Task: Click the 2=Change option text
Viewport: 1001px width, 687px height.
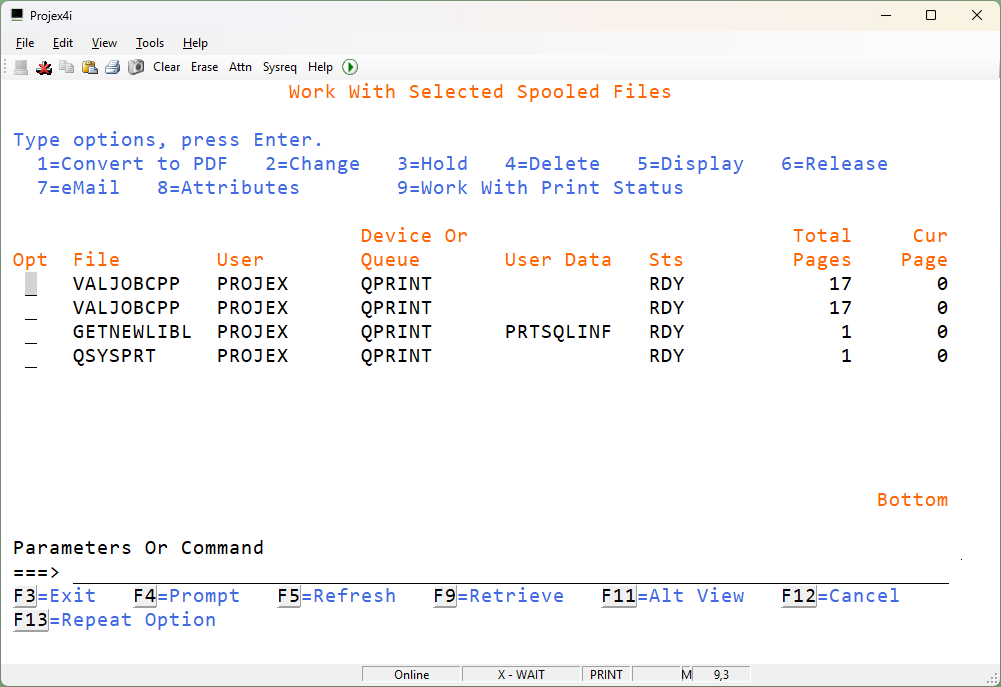Action: [313, 164]
